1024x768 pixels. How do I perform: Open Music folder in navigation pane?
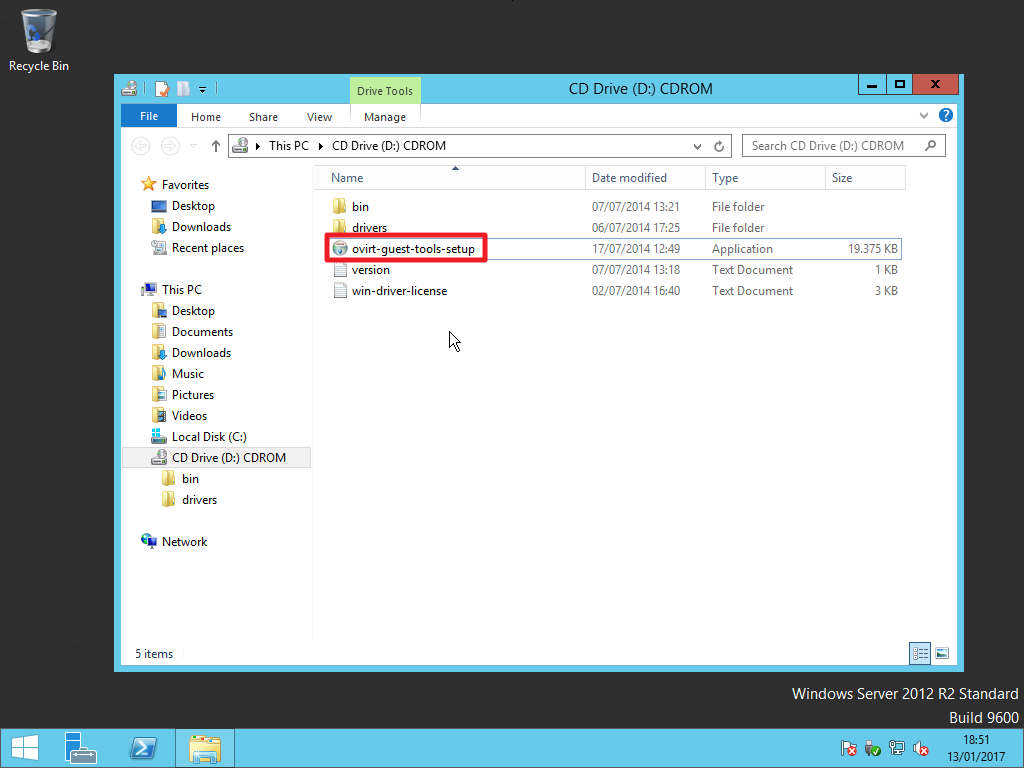tap(187, 374)
